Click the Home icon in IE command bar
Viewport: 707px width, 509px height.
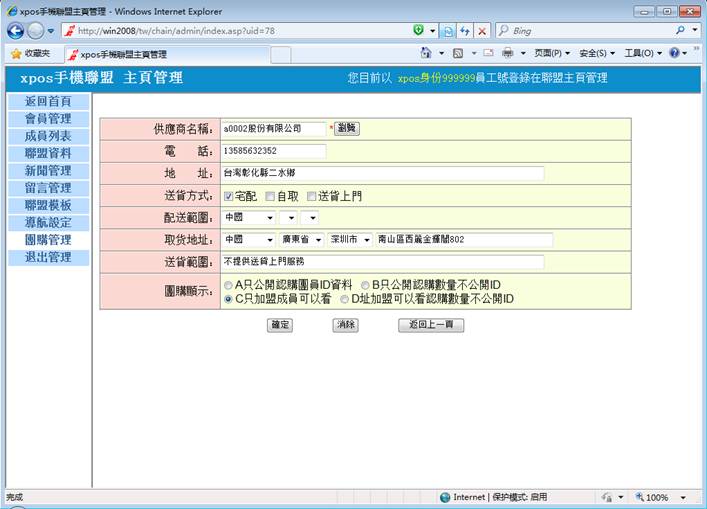(427, 53)
